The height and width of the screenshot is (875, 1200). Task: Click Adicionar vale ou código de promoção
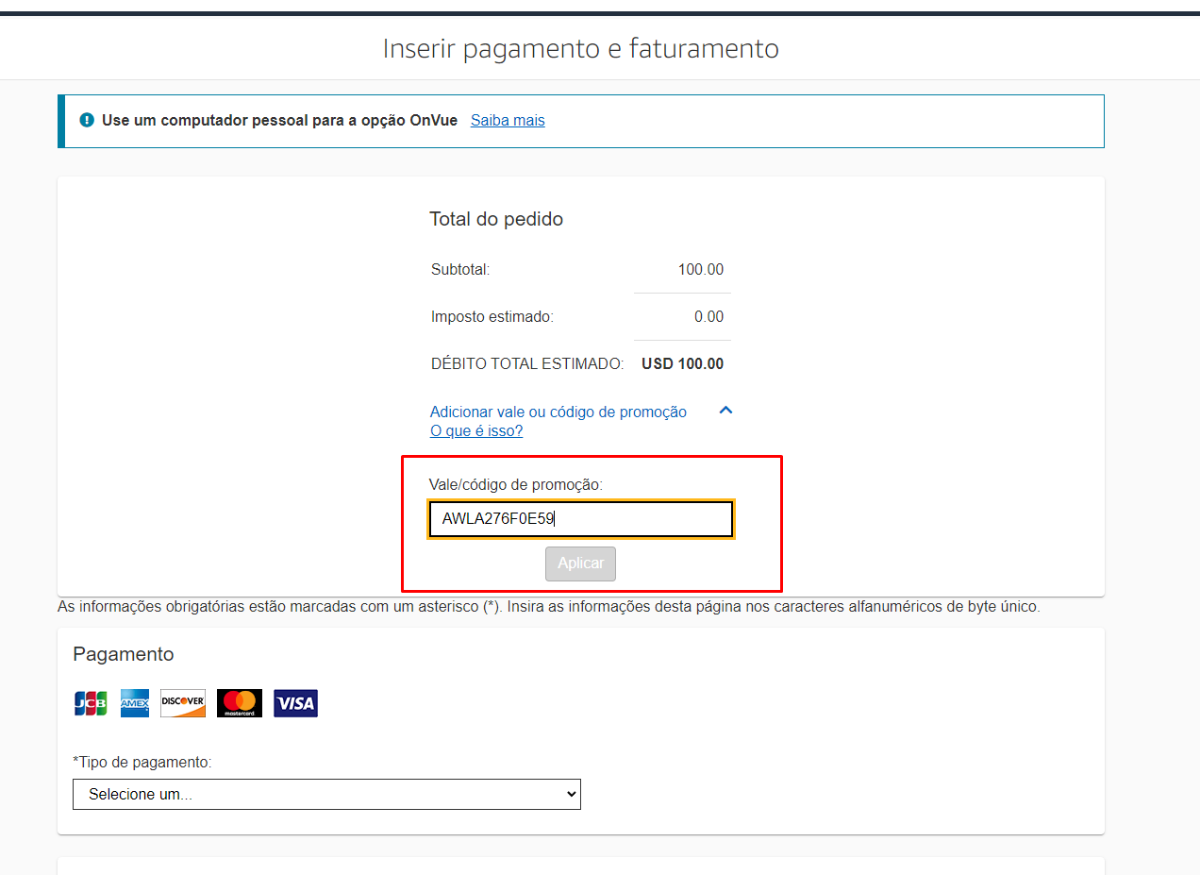[x=558, y=411]
